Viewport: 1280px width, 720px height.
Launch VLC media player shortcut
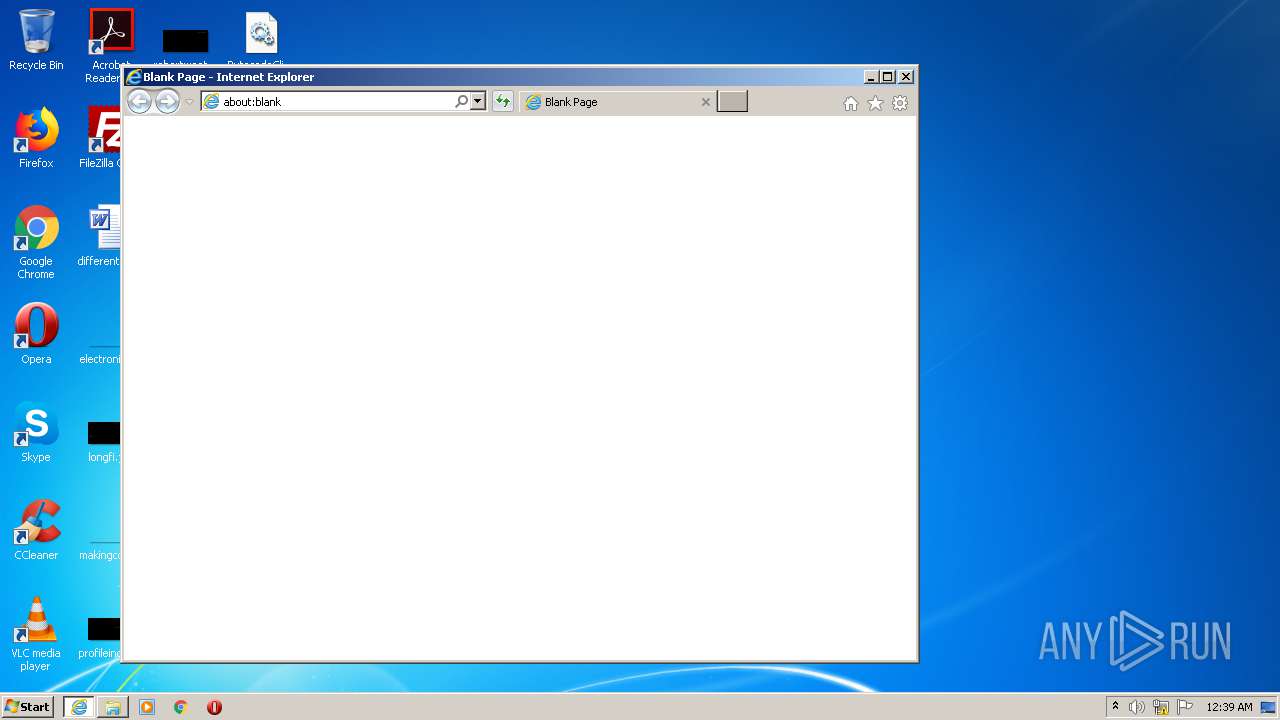pyautogui.click(x=36, y=634)
